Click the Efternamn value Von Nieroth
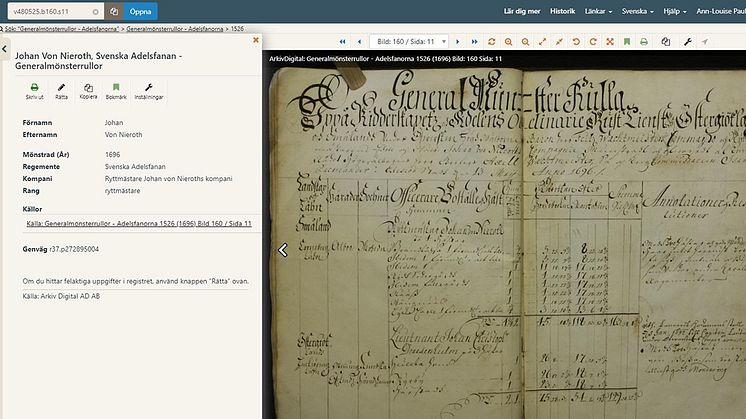 [x=123, y=135]
